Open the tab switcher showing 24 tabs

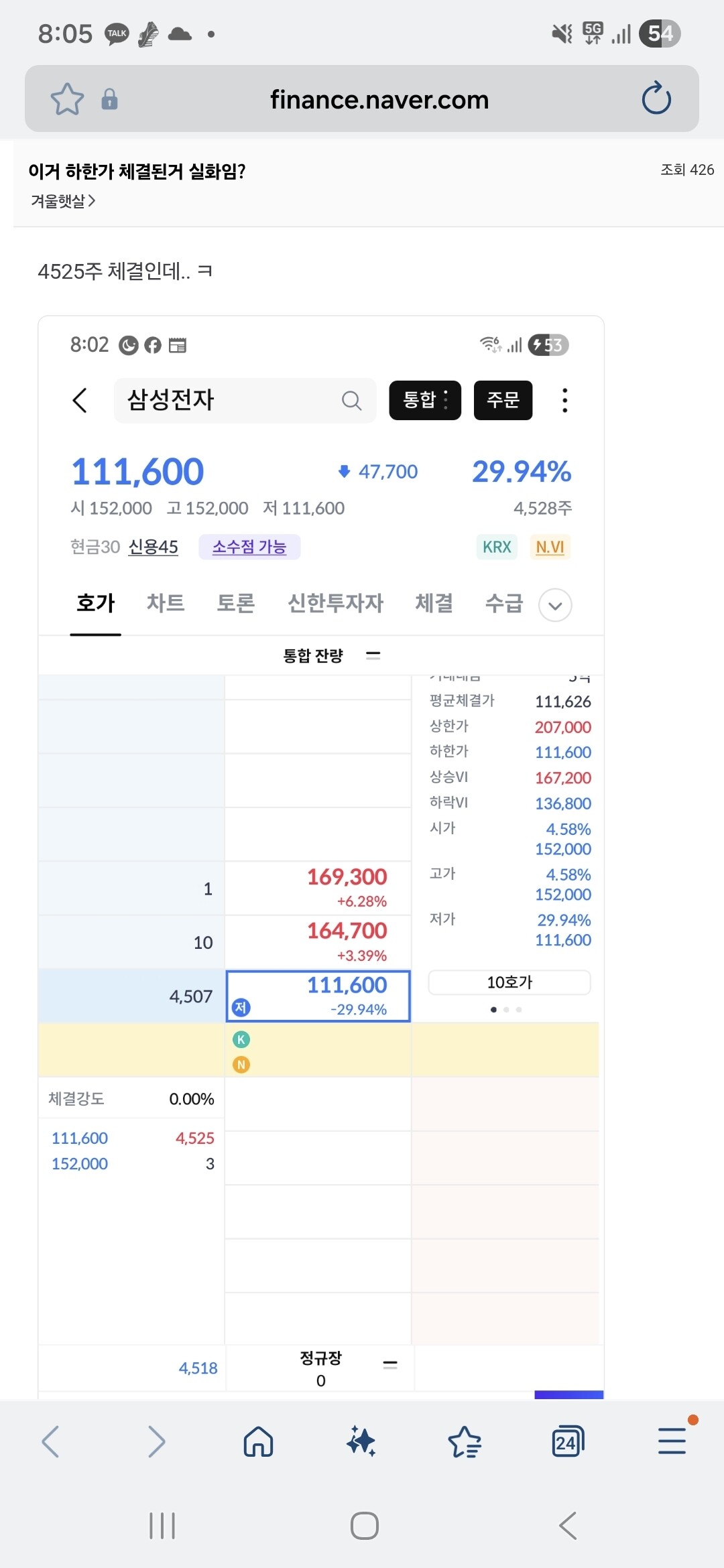tap(568, 1441)
